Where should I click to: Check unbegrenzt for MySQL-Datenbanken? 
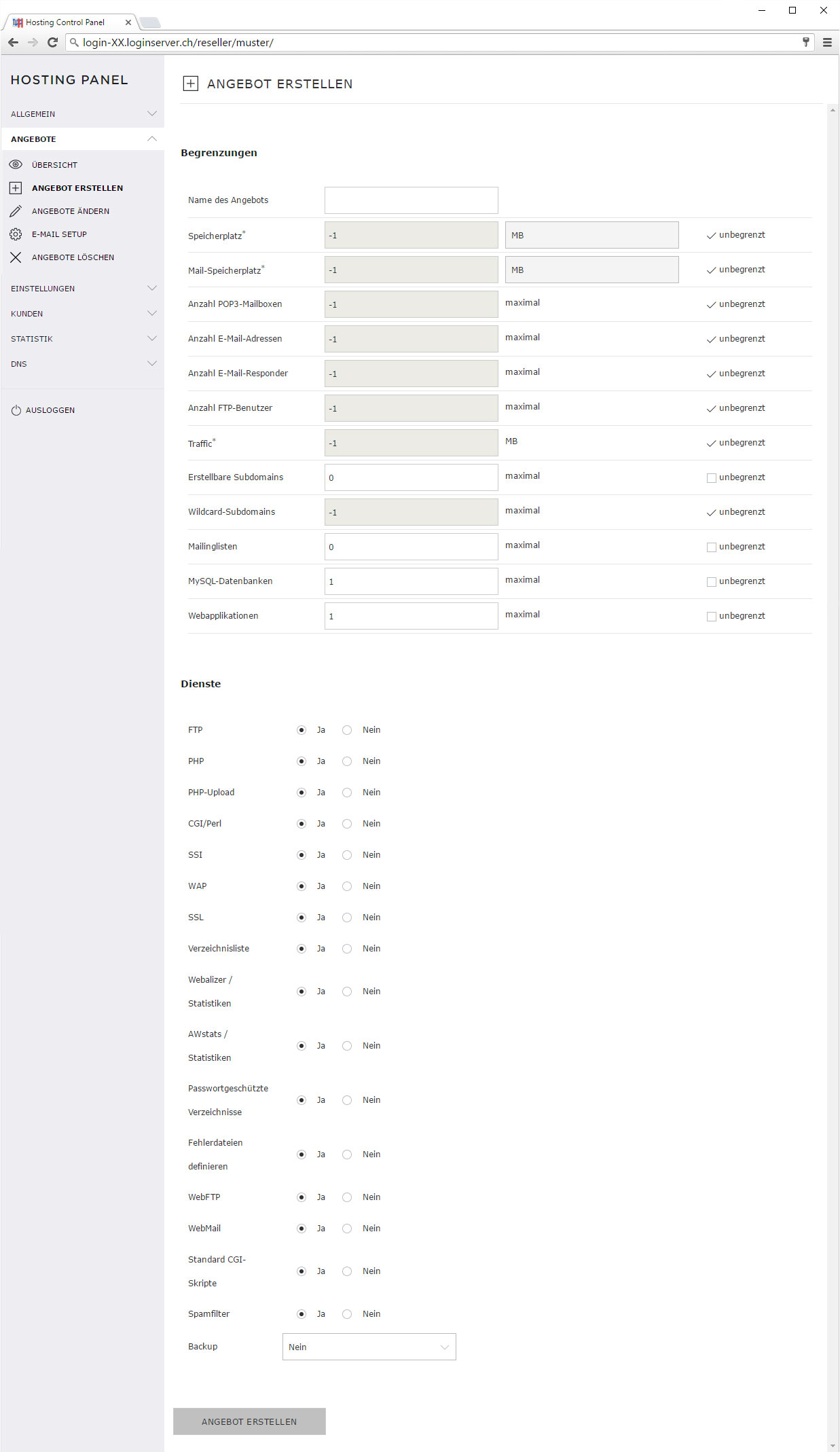coord(712,582)
